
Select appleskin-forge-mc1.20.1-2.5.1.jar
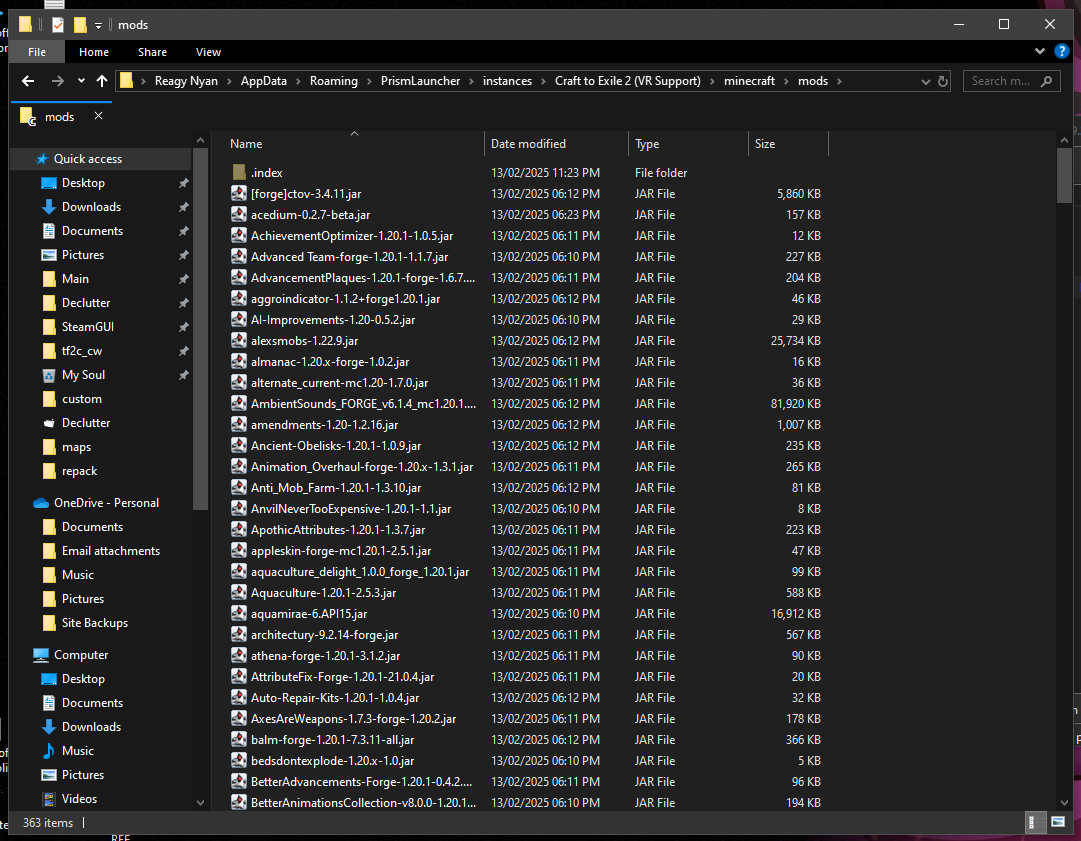coord(341,551)
